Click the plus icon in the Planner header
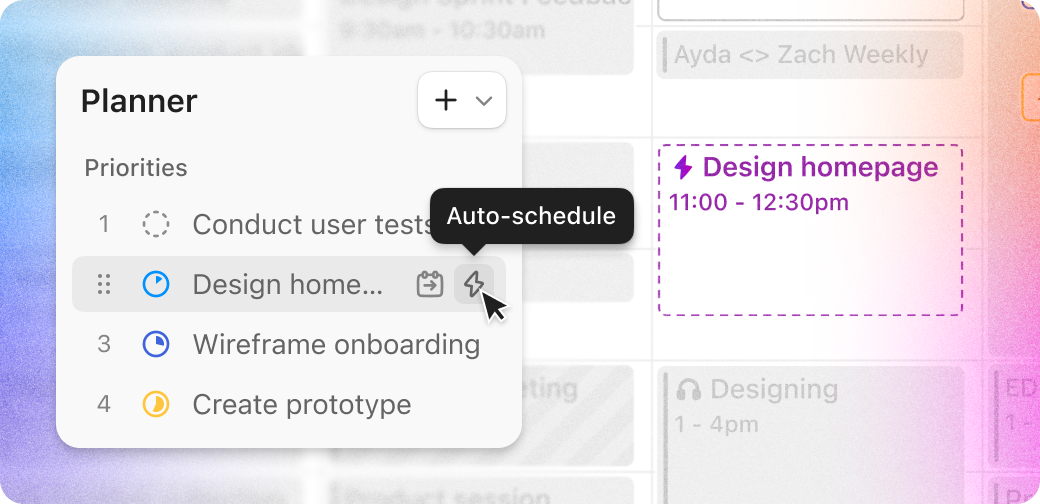 [446, 100]
